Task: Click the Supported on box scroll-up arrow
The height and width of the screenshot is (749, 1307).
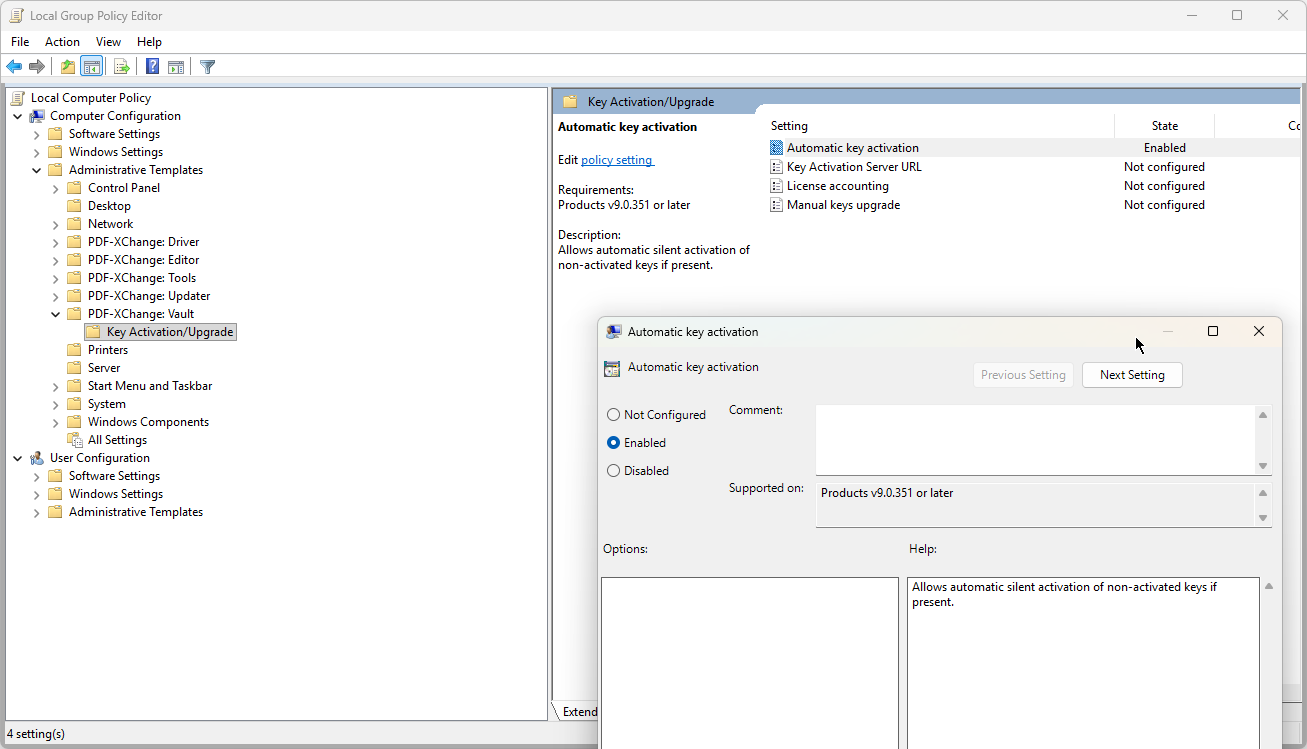Action: pyautogui.click(x=1263, y=493)
